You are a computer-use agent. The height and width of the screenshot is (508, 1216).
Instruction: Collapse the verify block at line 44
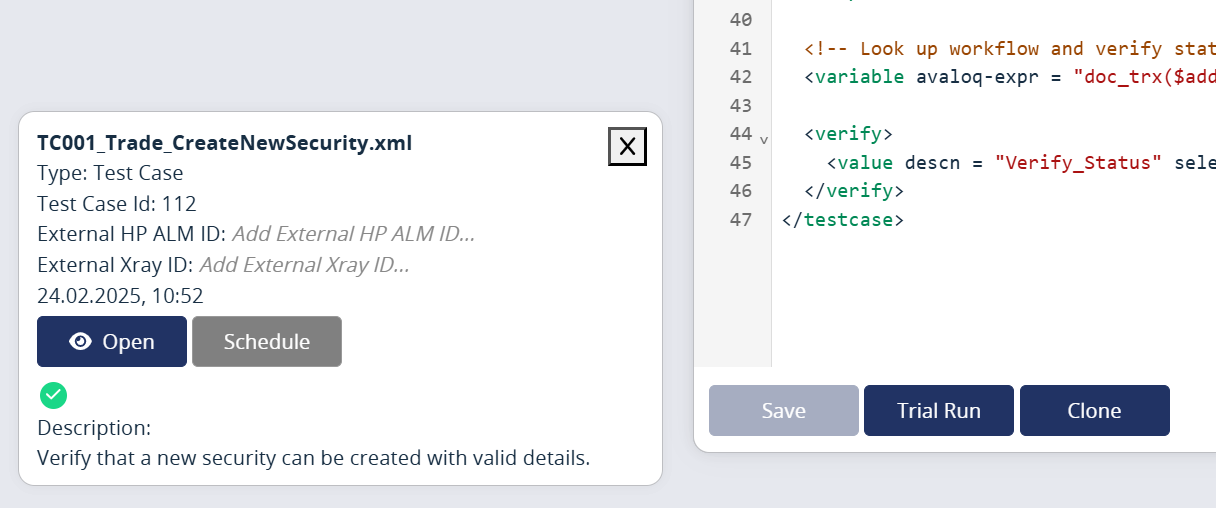[764, 140]
